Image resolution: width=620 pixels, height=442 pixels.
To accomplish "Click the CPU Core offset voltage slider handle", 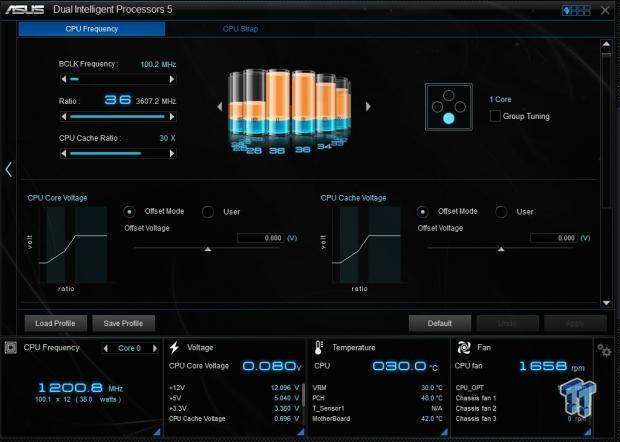I will [208, 249].
